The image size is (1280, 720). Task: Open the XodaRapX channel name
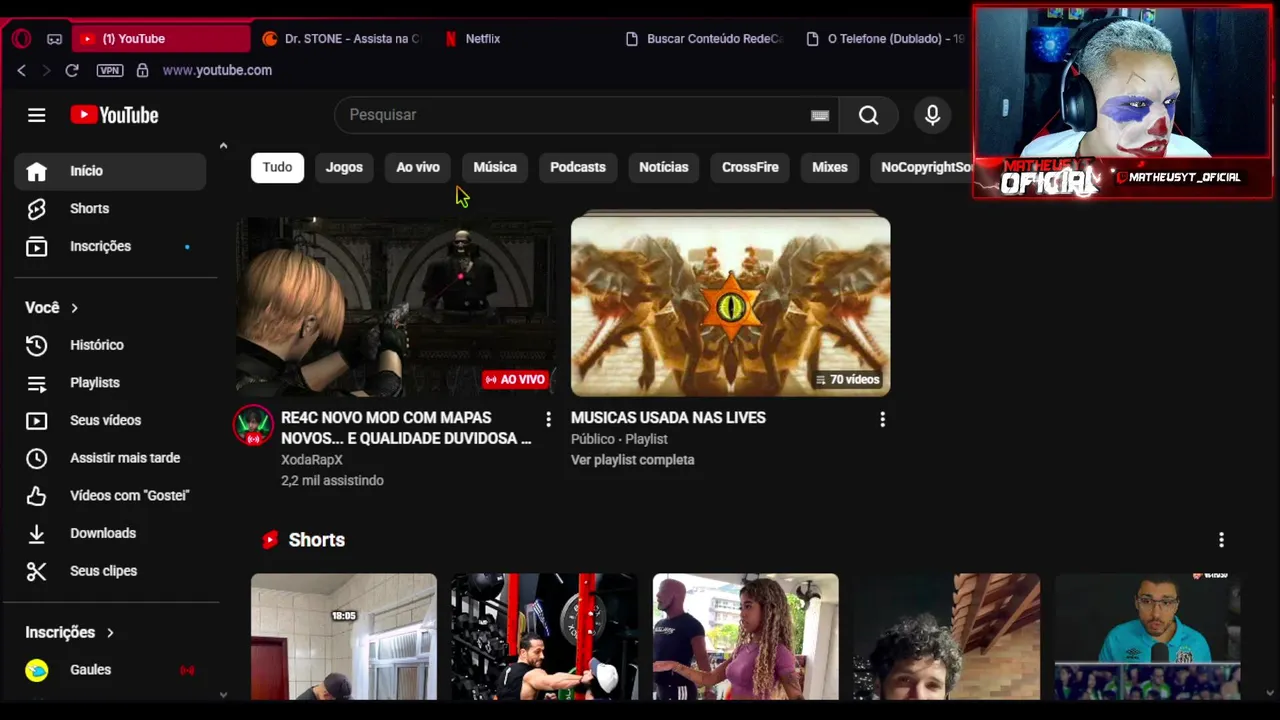pyautogui.click(x=312, y=460)
